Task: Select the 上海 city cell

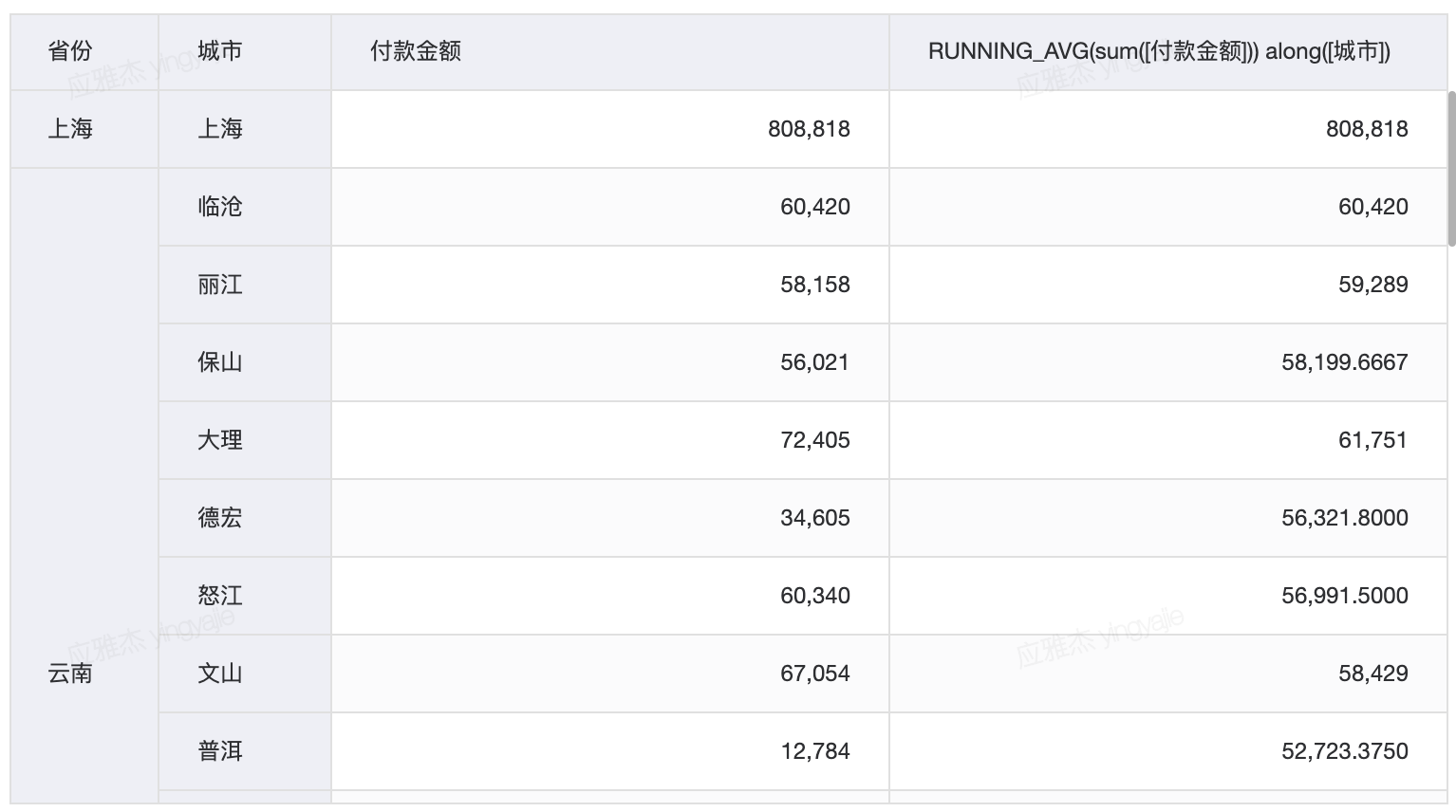Action: click(245, 129)
